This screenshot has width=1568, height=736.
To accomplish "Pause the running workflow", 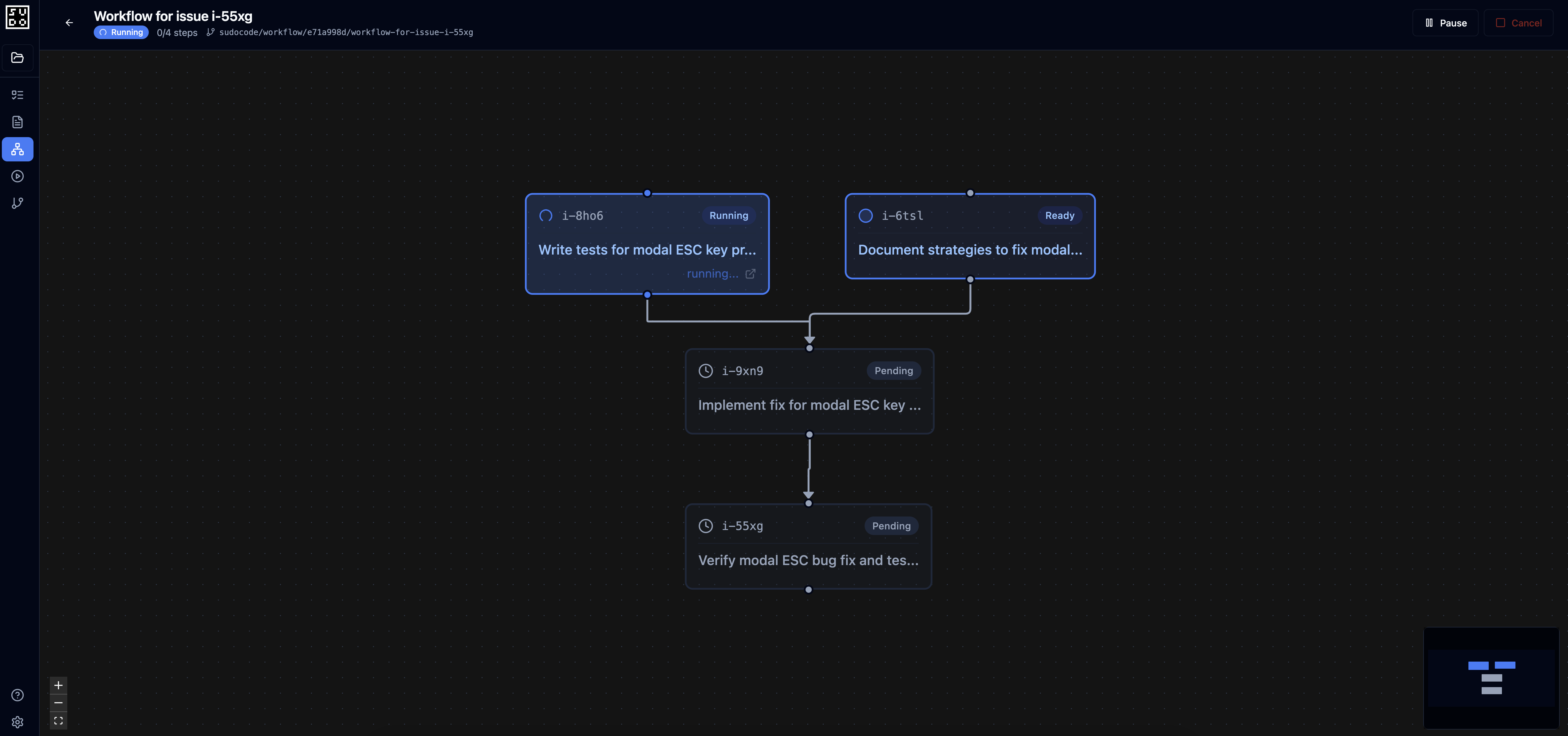I will coord(1445,22).
